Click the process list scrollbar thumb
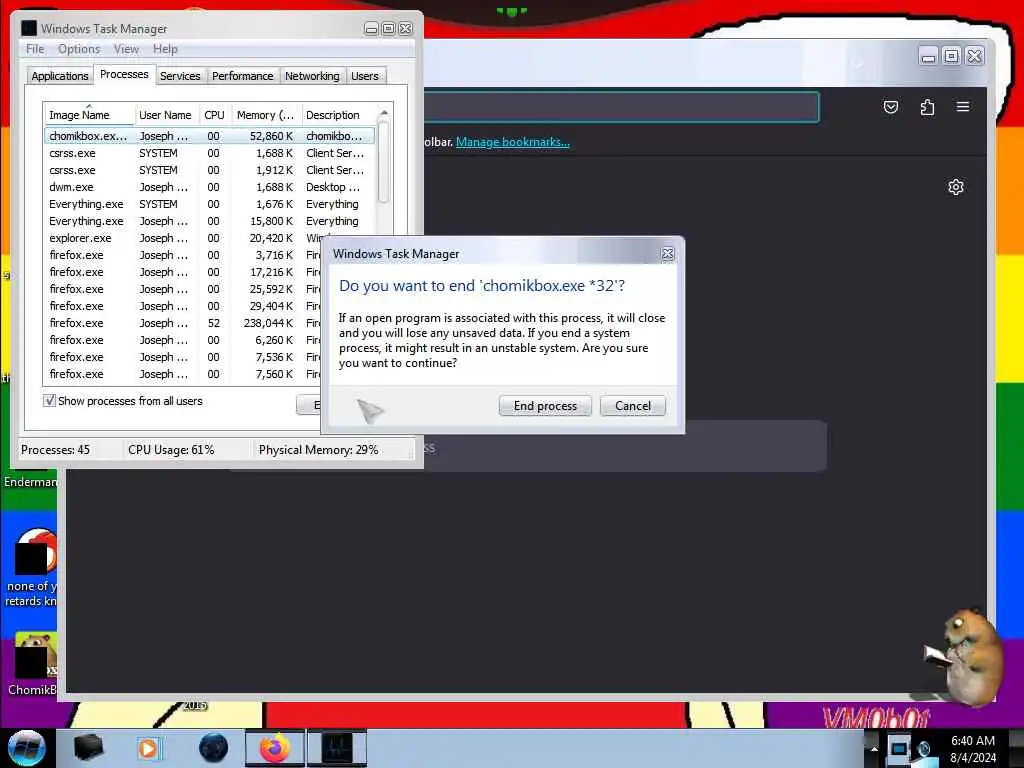1024x768 pixels. click(384, 161)
